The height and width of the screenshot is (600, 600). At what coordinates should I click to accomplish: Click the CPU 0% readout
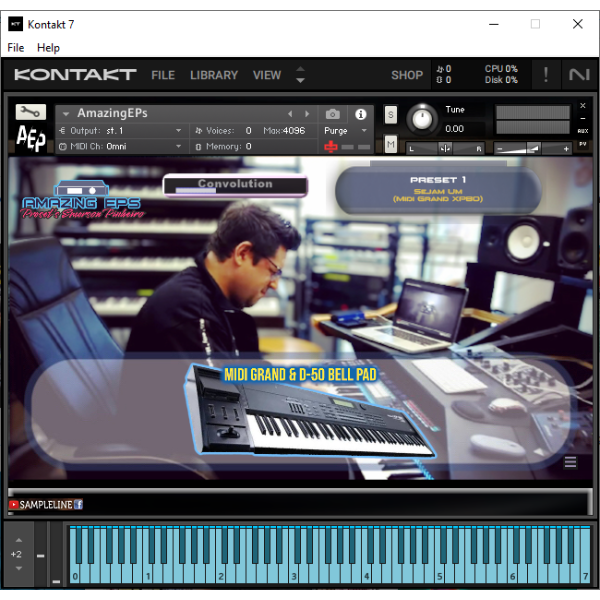click(x=501, y=68)
